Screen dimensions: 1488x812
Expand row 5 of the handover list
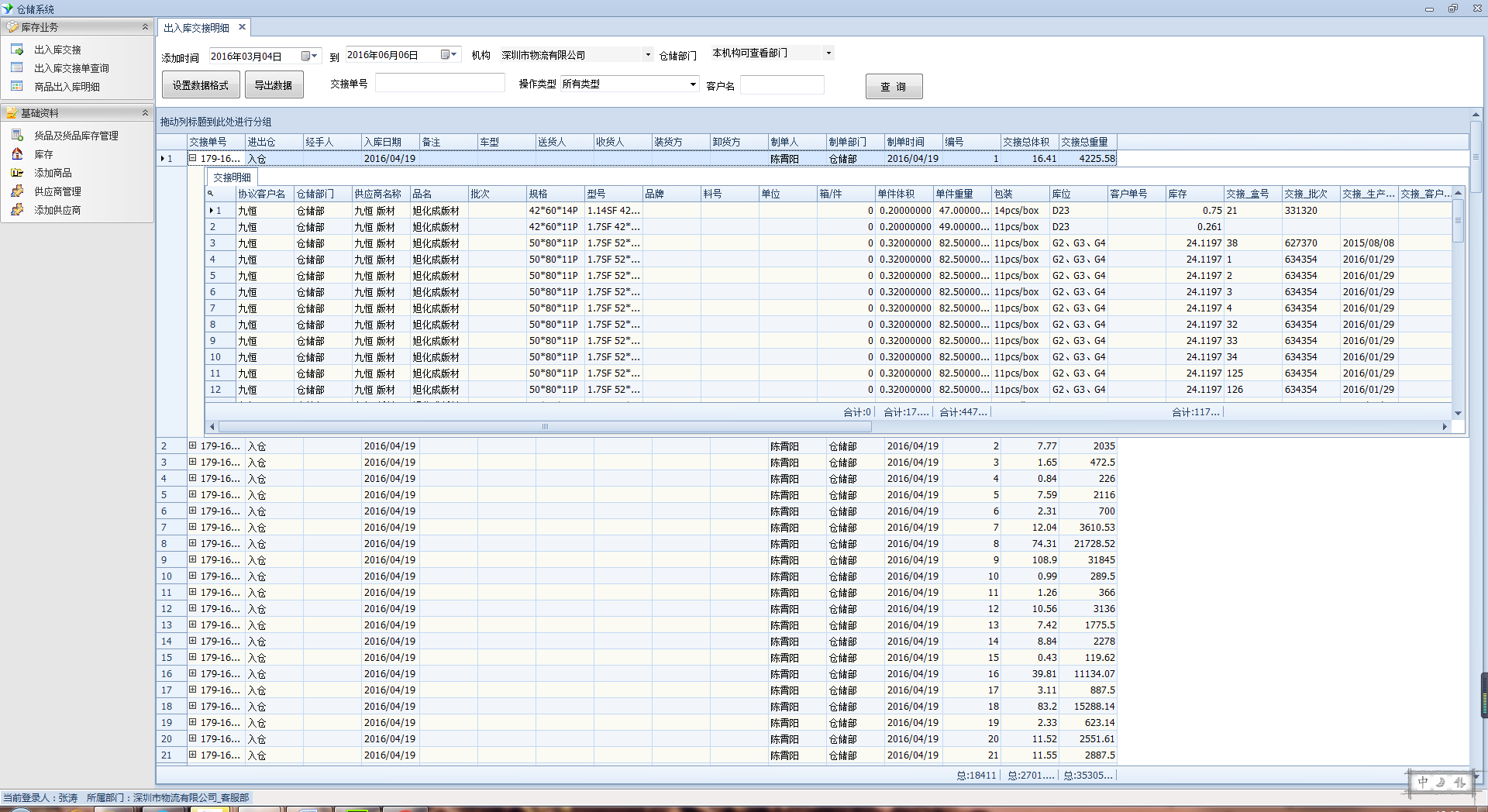point(192,494)
